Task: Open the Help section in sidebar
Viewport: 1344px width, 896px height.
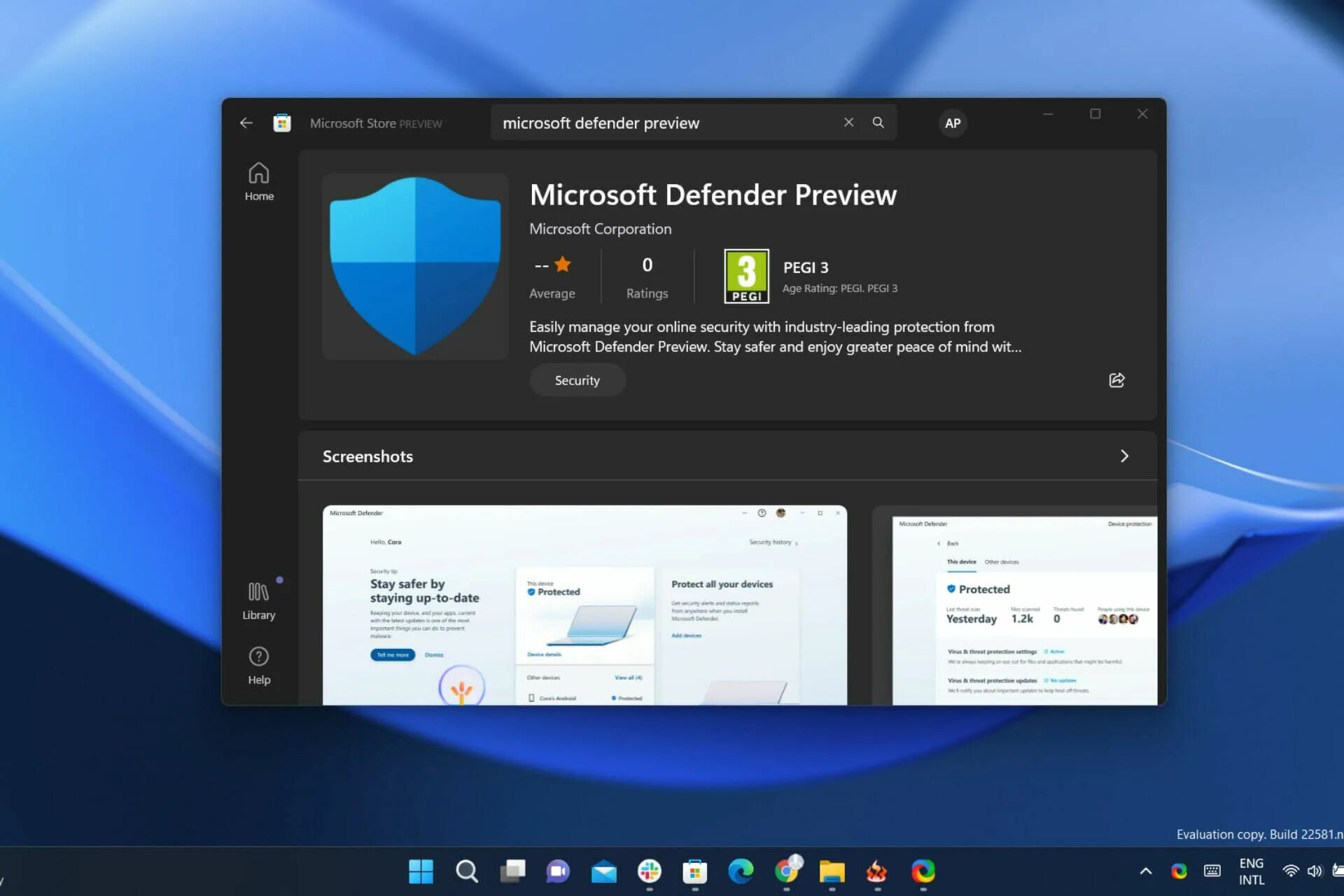Action: click(258, 665)
